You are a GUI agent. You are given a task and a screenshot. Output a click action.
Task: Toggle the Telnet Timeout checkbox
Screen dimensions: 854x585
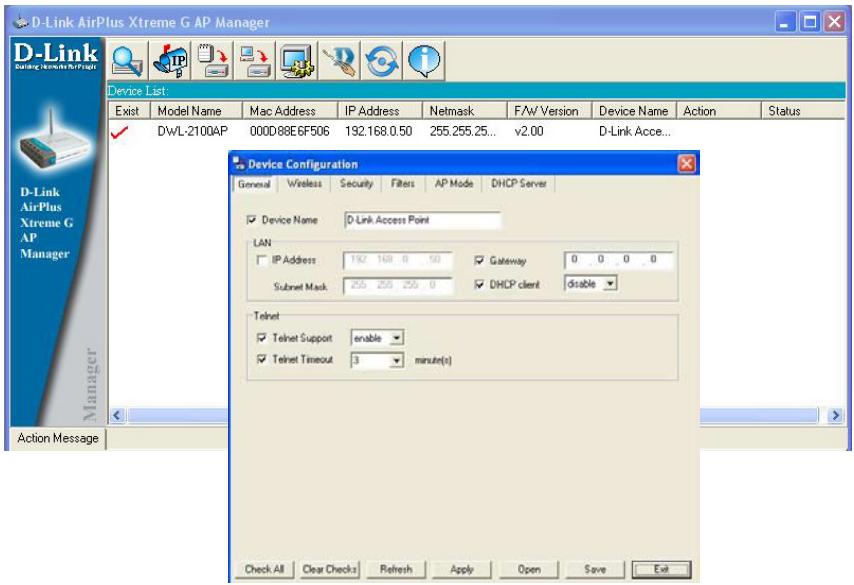pyautogui.click(x=261, y=359)
